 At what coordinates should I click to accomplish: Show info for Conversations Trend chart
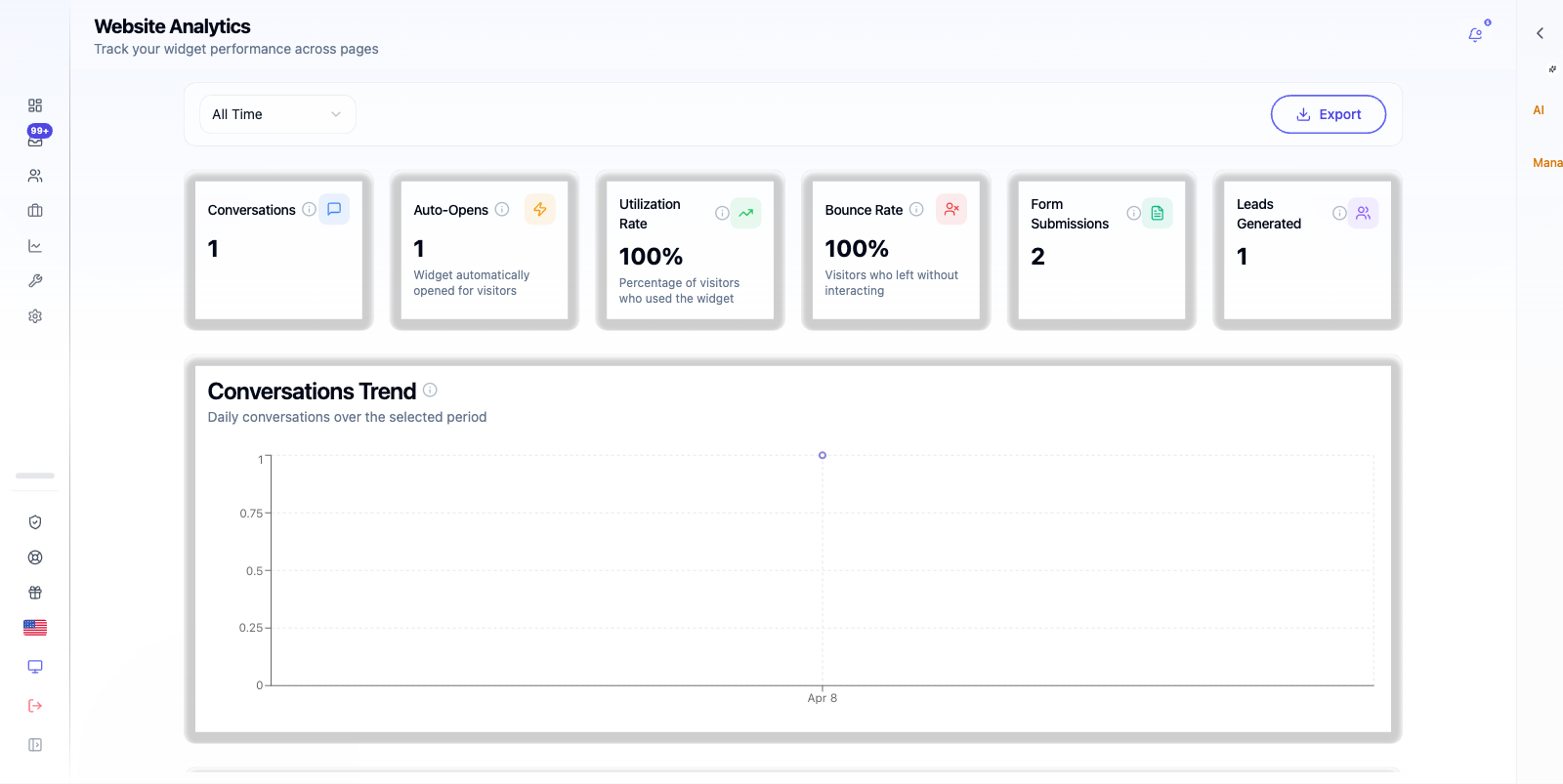click(430, 390)
